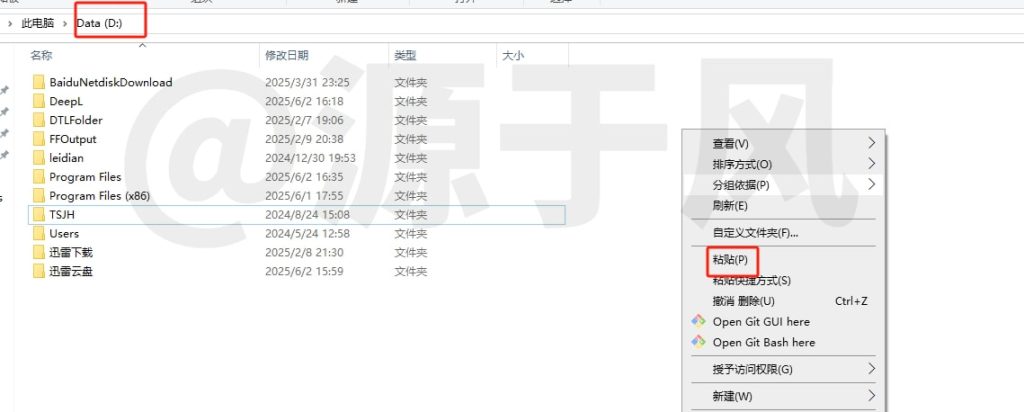This screenshot has width=1024, height=412.
Task: Click the DeepL folder name
Action: (66, 101)
